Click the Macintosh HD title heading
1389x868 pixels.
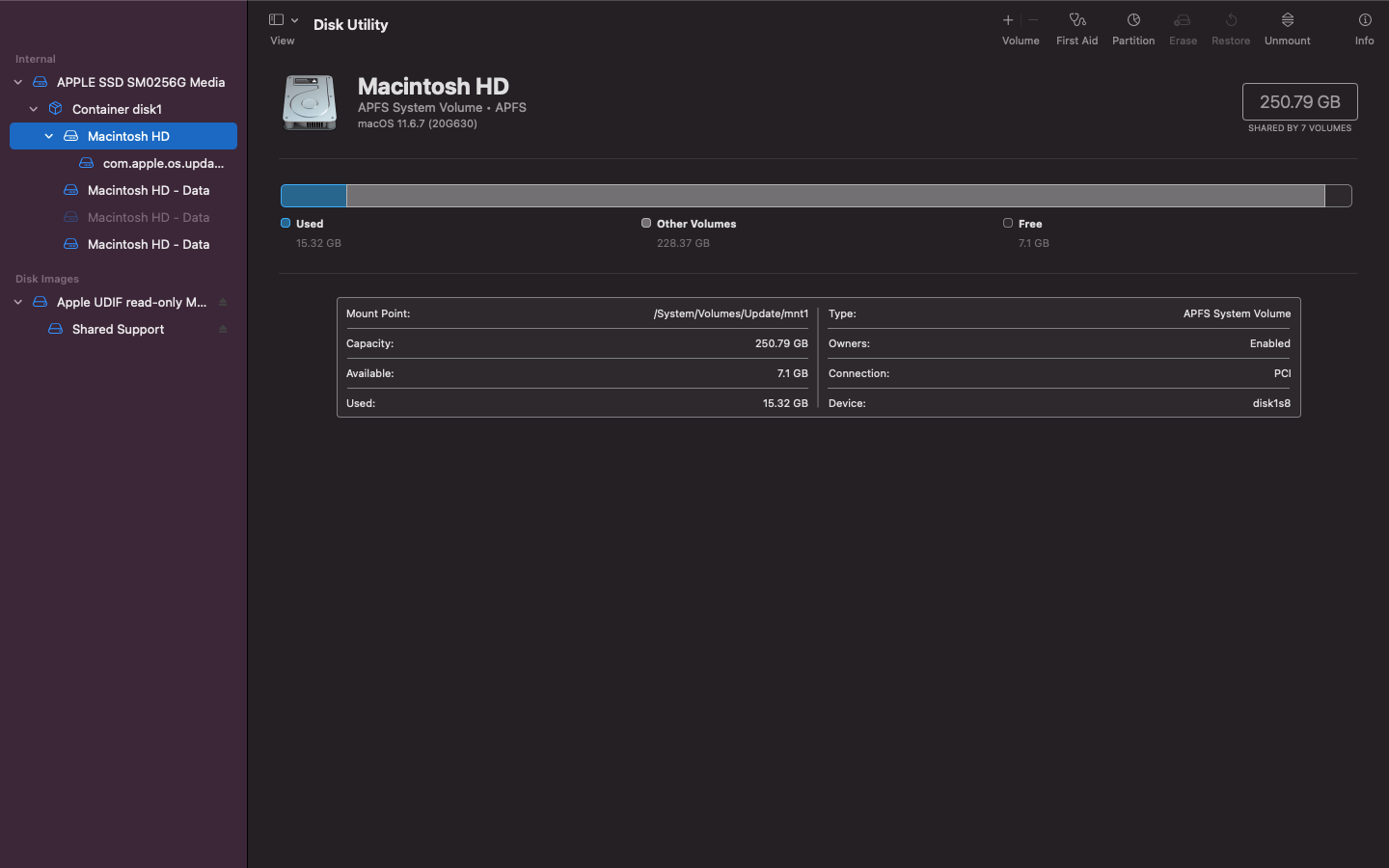(x=433, y=87)
